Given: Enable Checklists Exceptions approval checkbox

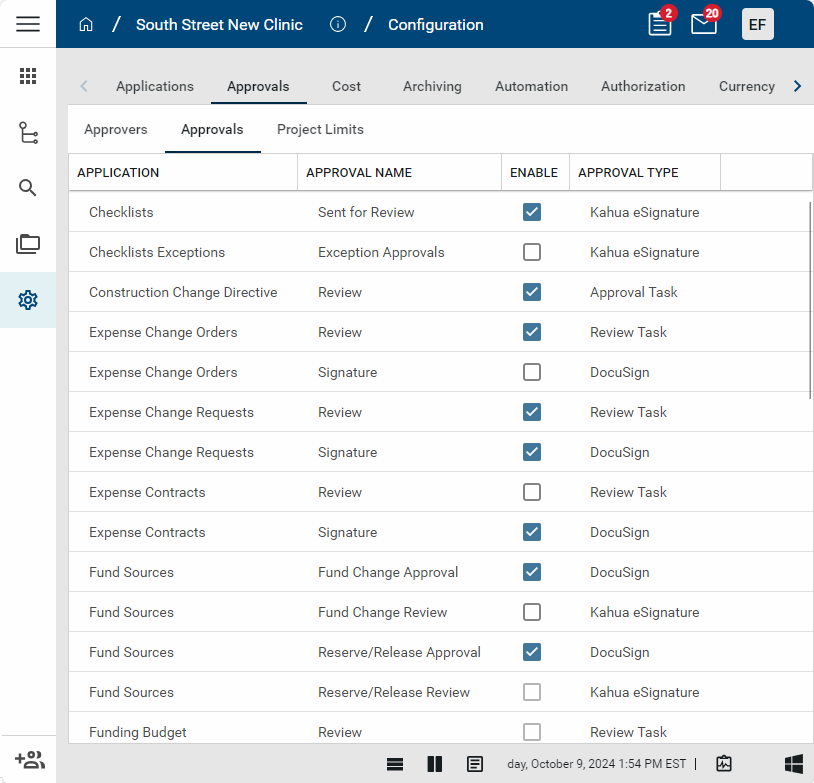Looking at the screenshot, I should point(532,252).
